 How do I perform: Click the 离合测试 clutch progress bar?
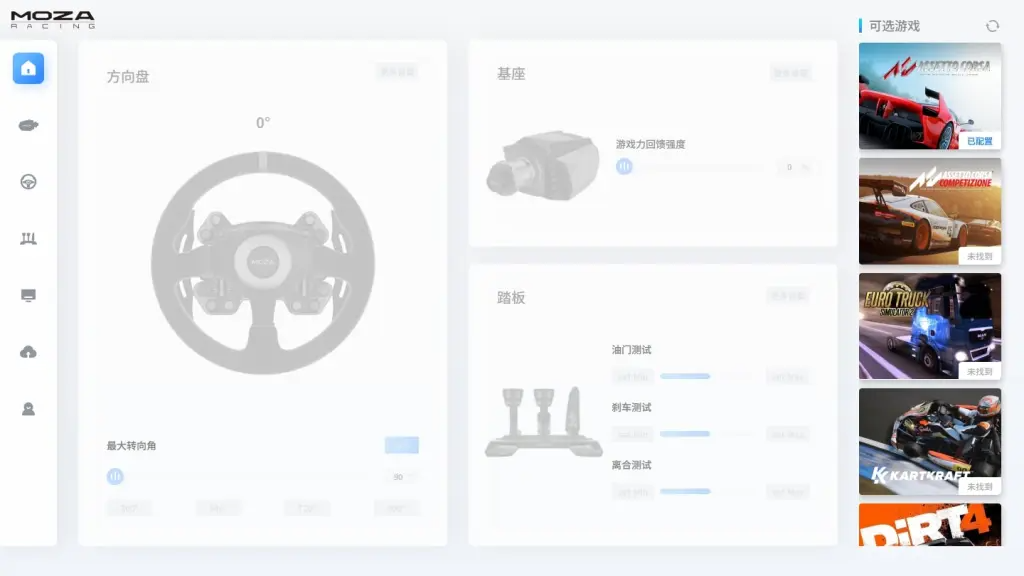[x=707, y=491]
